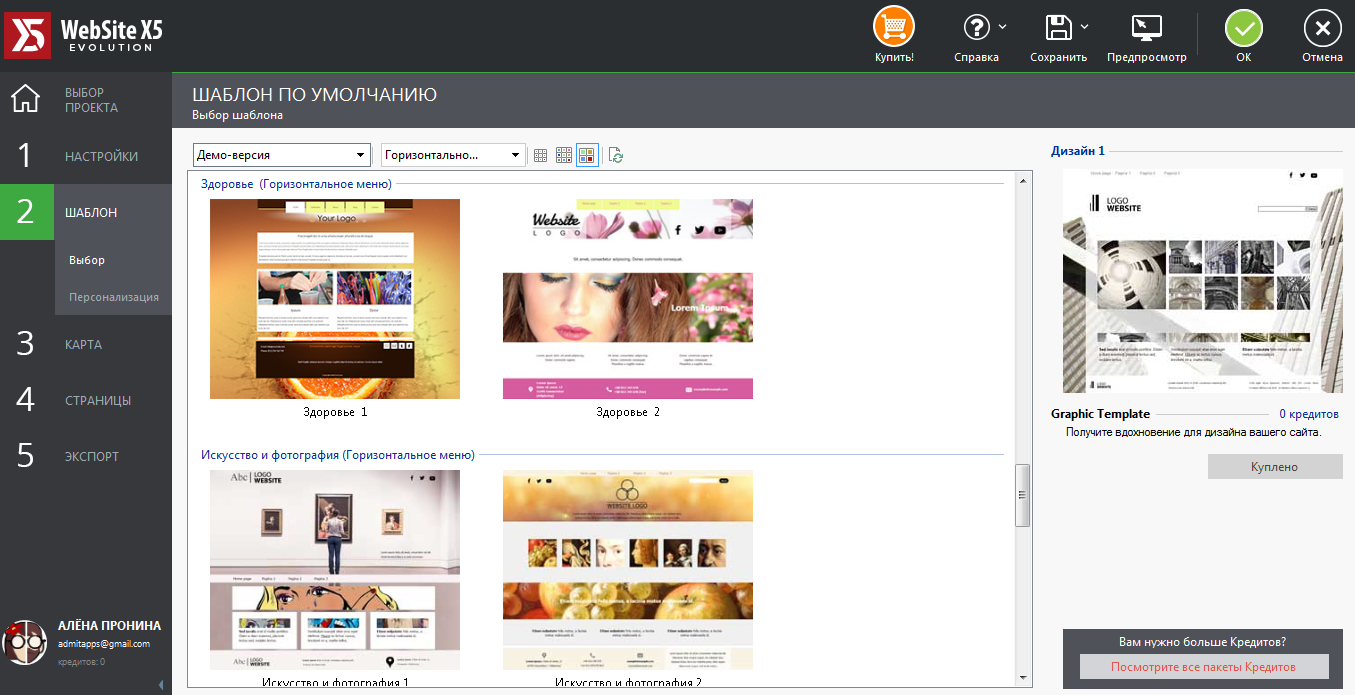1355x695 pixels.
Task: Click the Сохранить save icon
Action: click(x=1055, y=27)
